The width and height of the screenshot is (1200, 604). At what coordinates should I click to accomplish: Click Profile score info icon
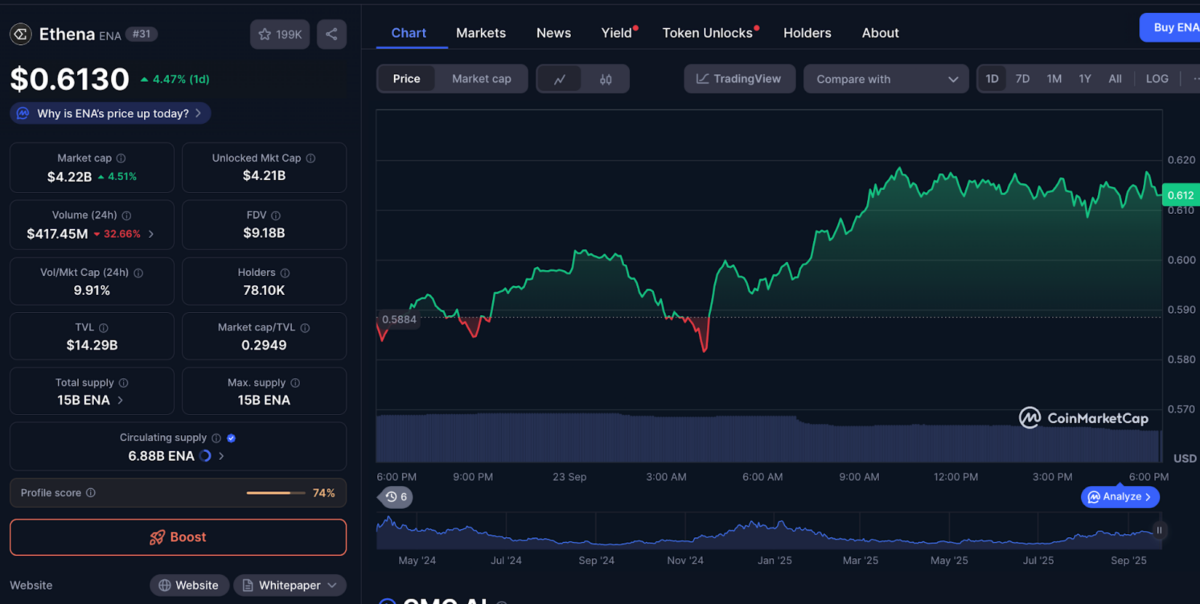91,492
